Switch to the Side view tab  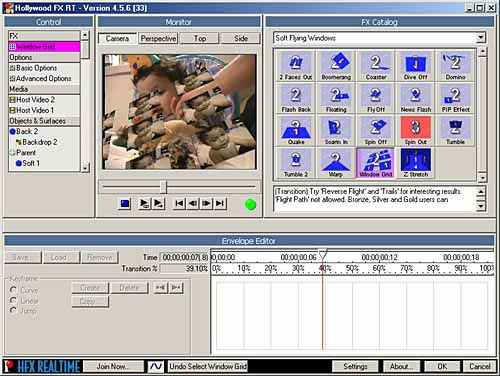pos(241,38)
